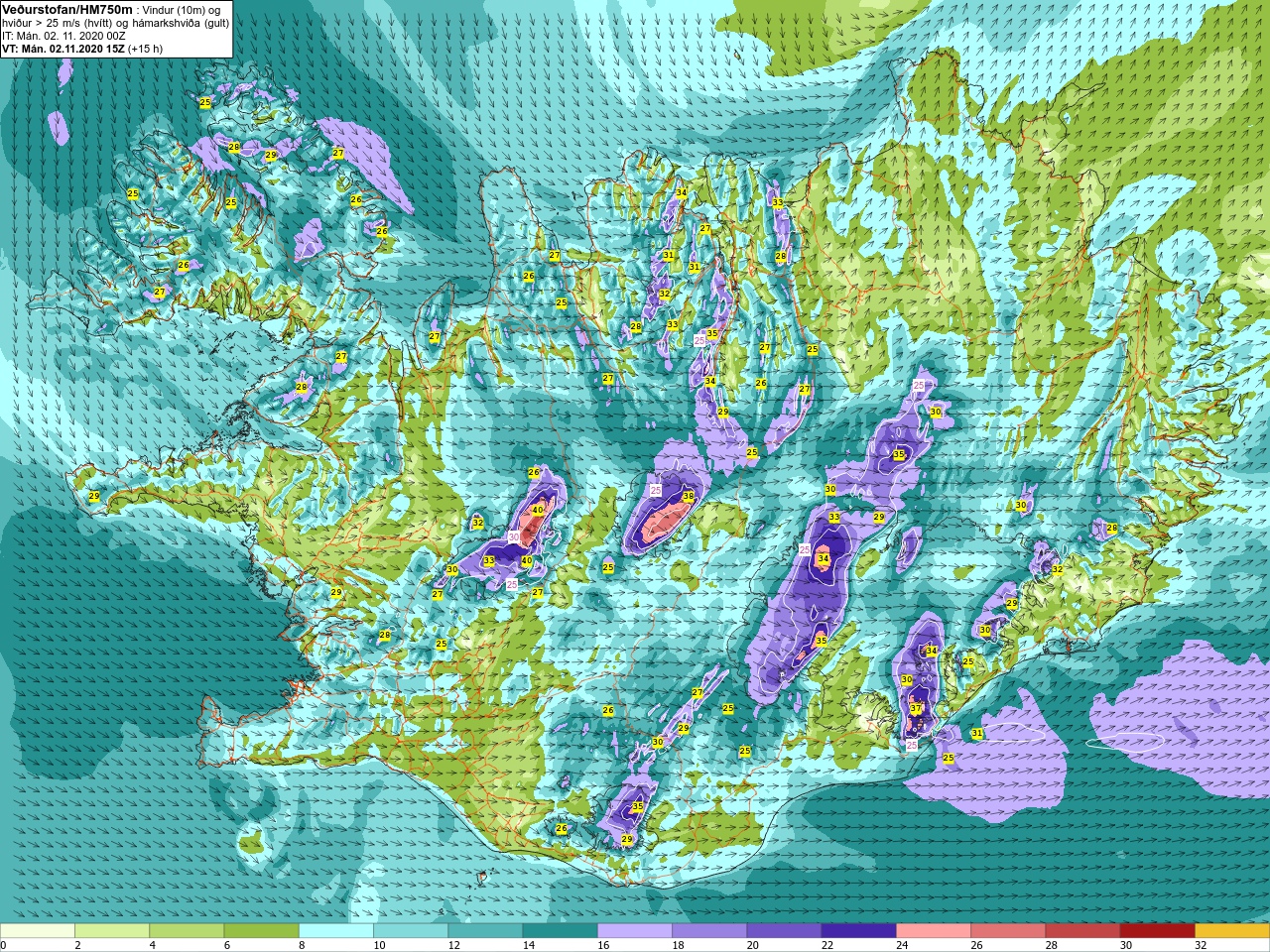Select the 2–4 light green legend swatch
This screenshot has height=952, width=1270.
[112, 931]
